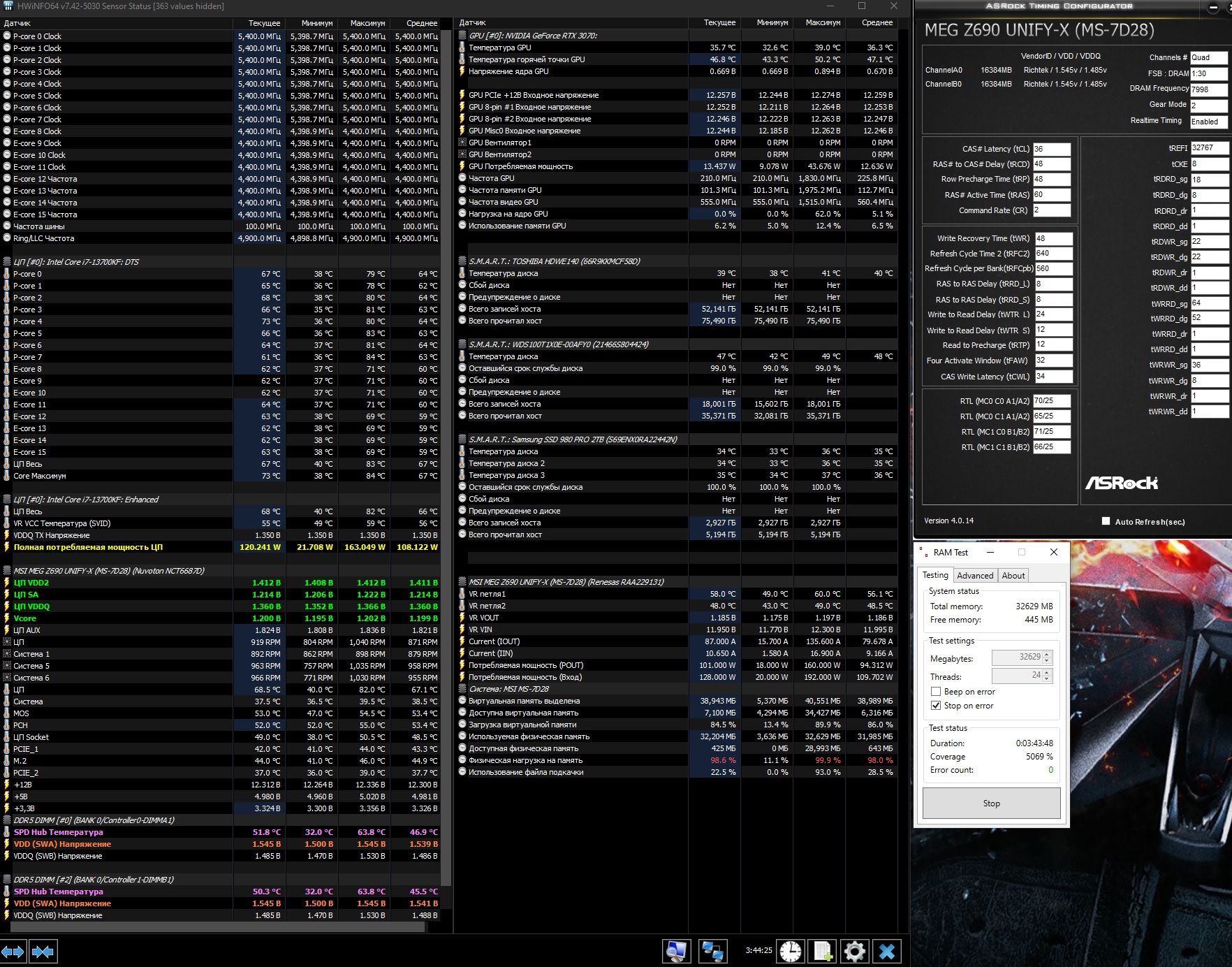
Task: Click the RAM Test app icon in its title bar
Action: (923, 552)
